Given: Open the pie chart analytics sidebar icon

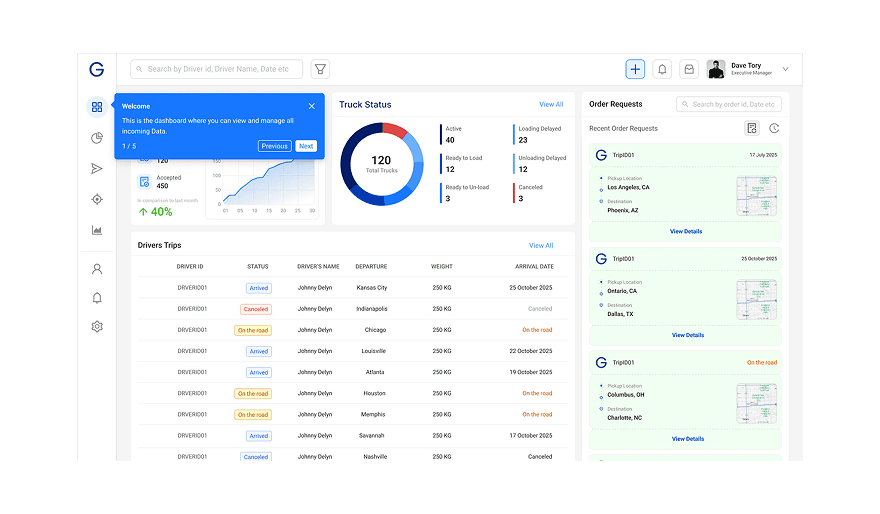Looking at the screenshot, I should pos(97,138).
